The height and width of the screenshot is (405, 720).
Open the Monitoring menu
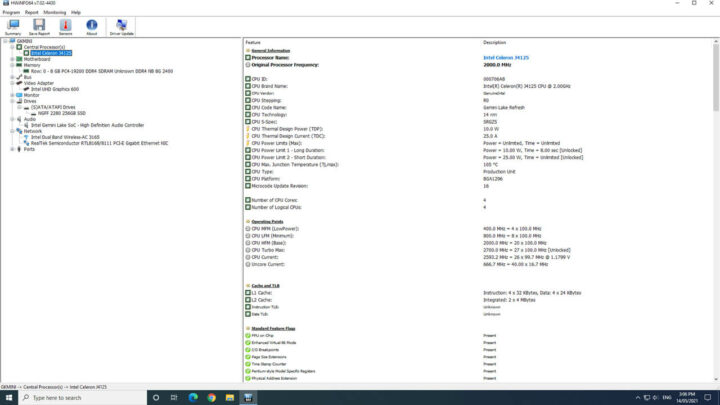(55, 12)
